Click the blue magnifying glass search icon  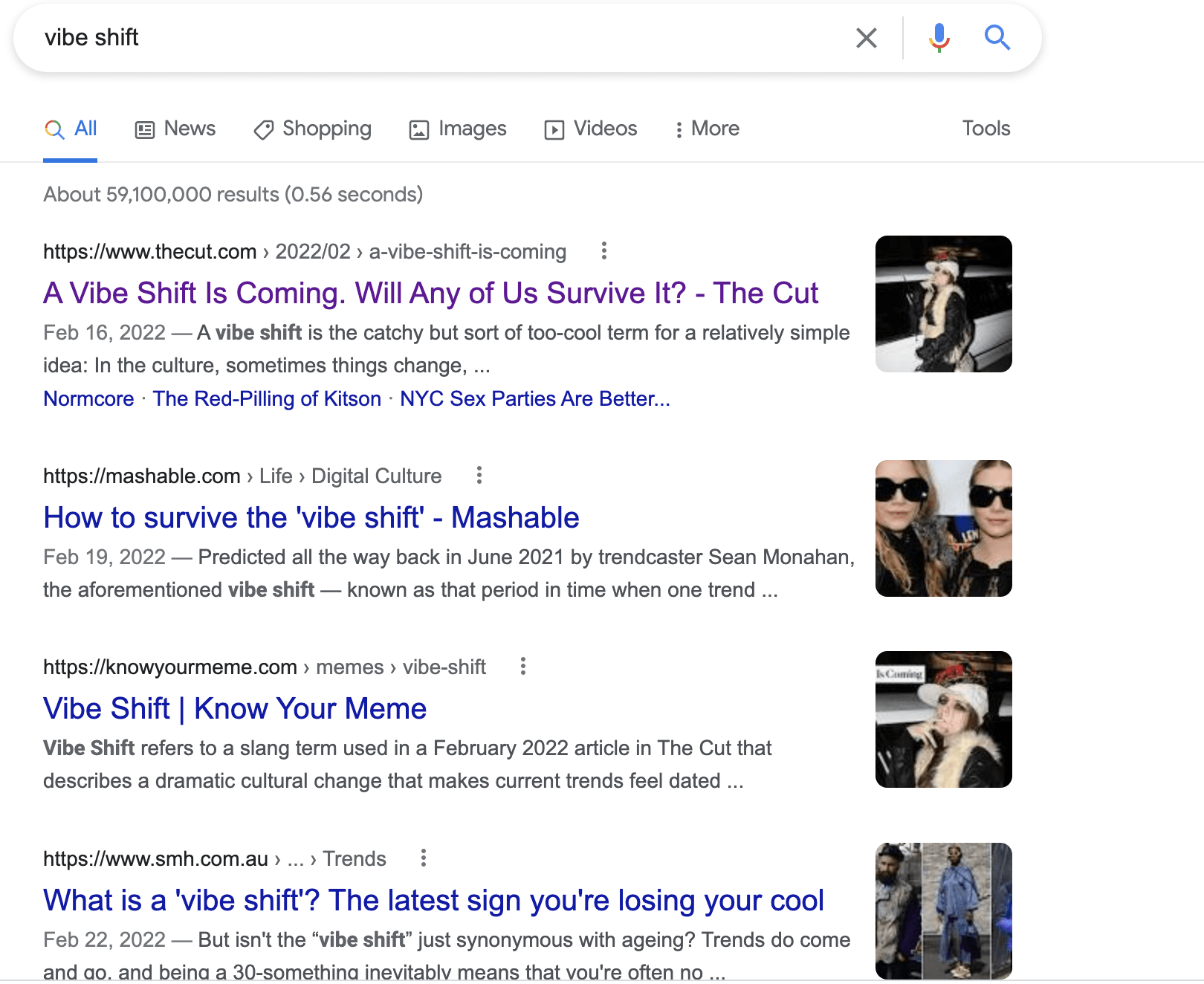click(997, 37)
